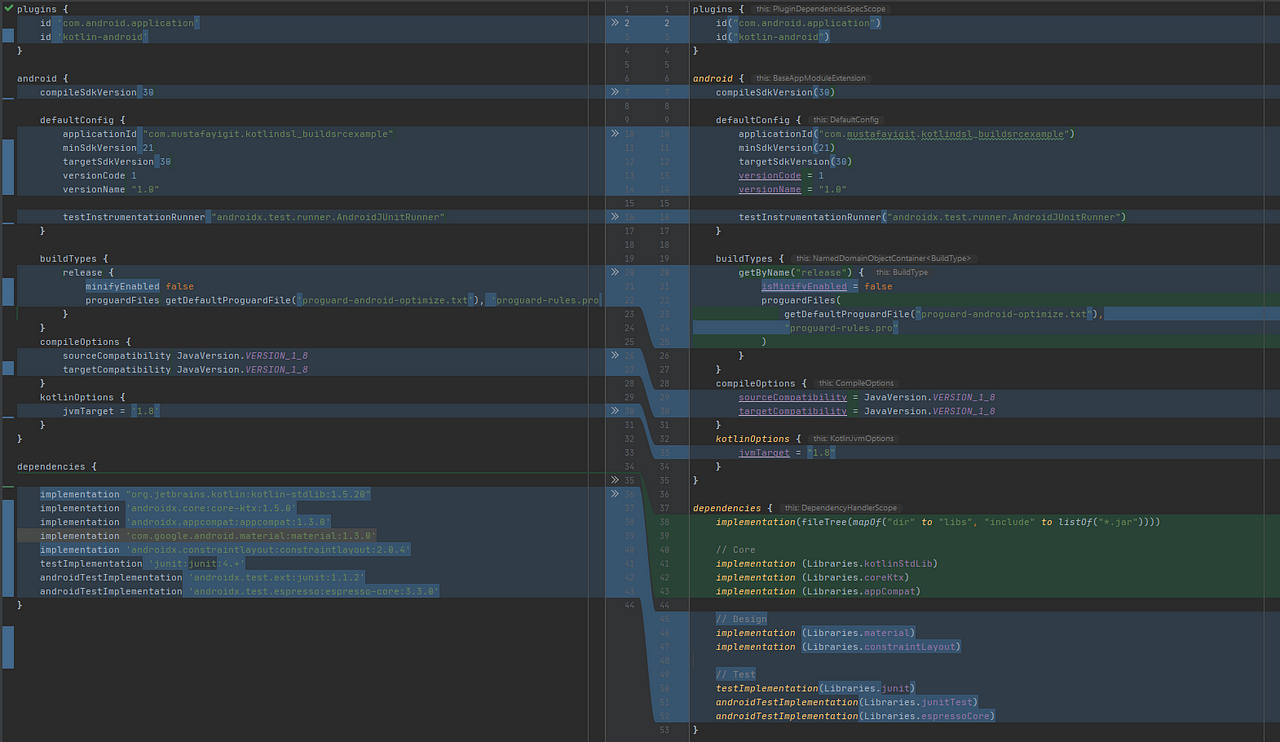Click id("kotlin-android") in the right pane
Screen dimensions: 1280x742
click(773, 37)
